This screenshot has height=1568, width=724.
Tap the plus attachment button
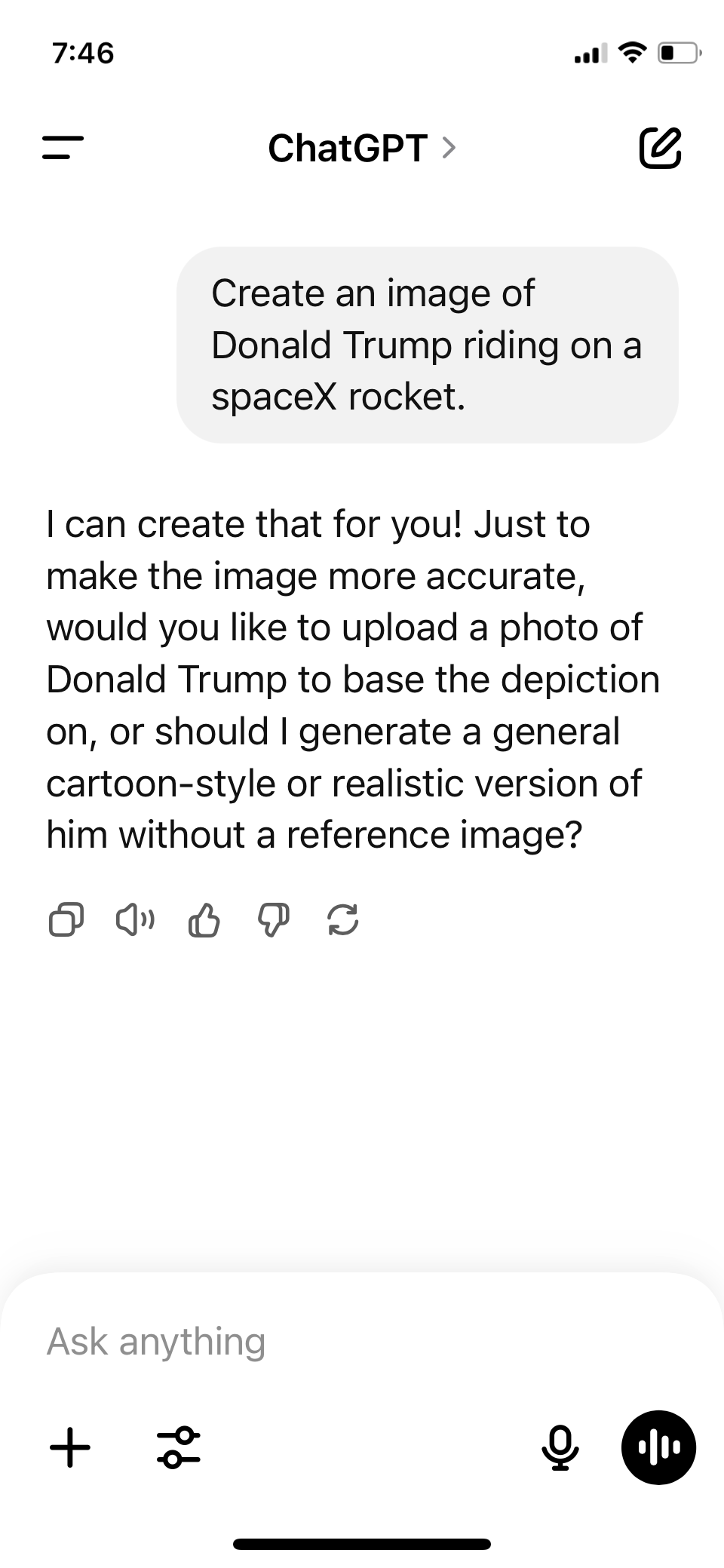(70, 1447)
